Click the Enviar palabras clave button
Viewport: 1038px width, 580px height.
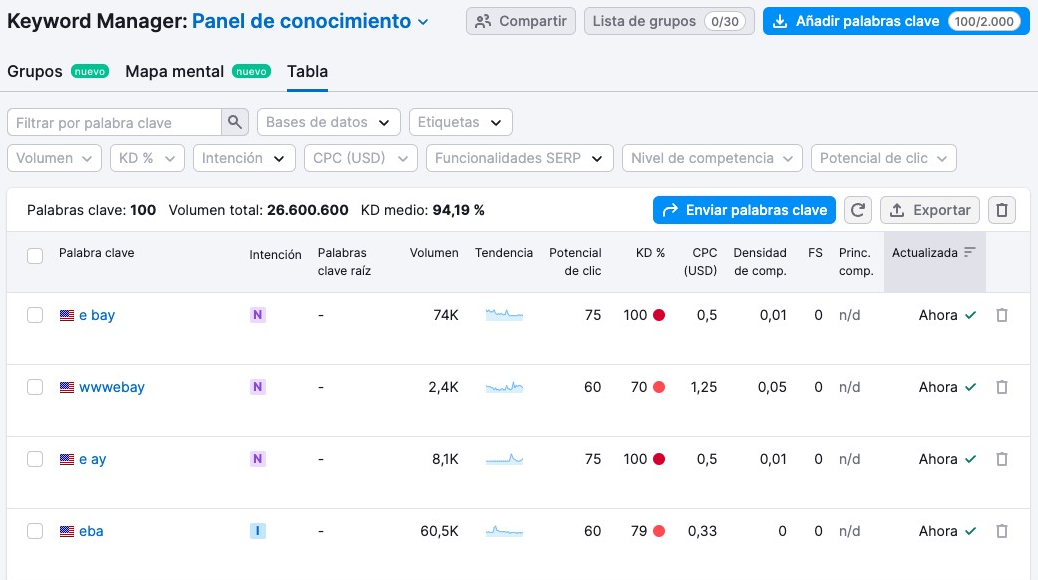[x=746, y=210]
